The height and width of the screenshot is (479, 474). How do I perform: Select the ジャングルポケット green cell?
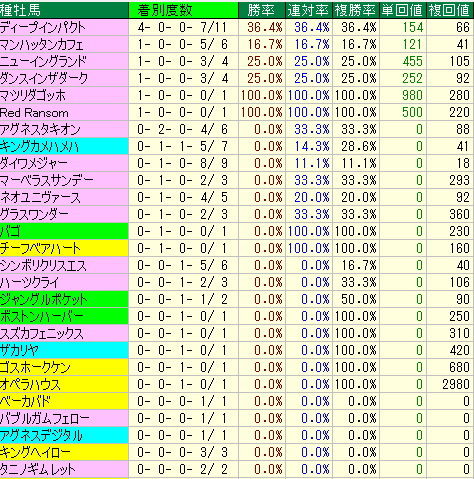coord(64,299)
